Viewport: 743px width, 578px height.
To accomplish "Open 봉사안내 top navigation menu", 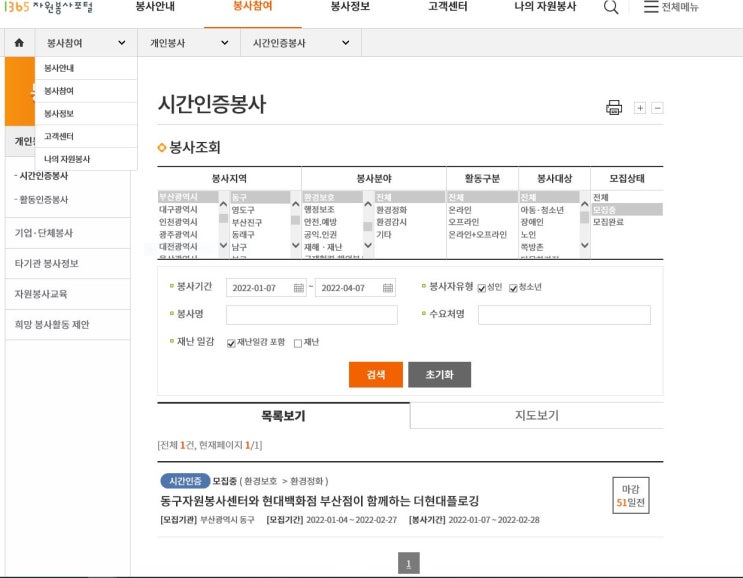I will (155, 7).
